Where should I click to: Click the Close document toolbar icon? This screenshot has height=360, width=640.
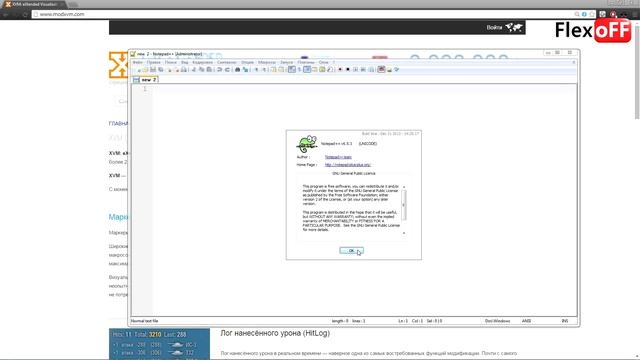(169, 70)
